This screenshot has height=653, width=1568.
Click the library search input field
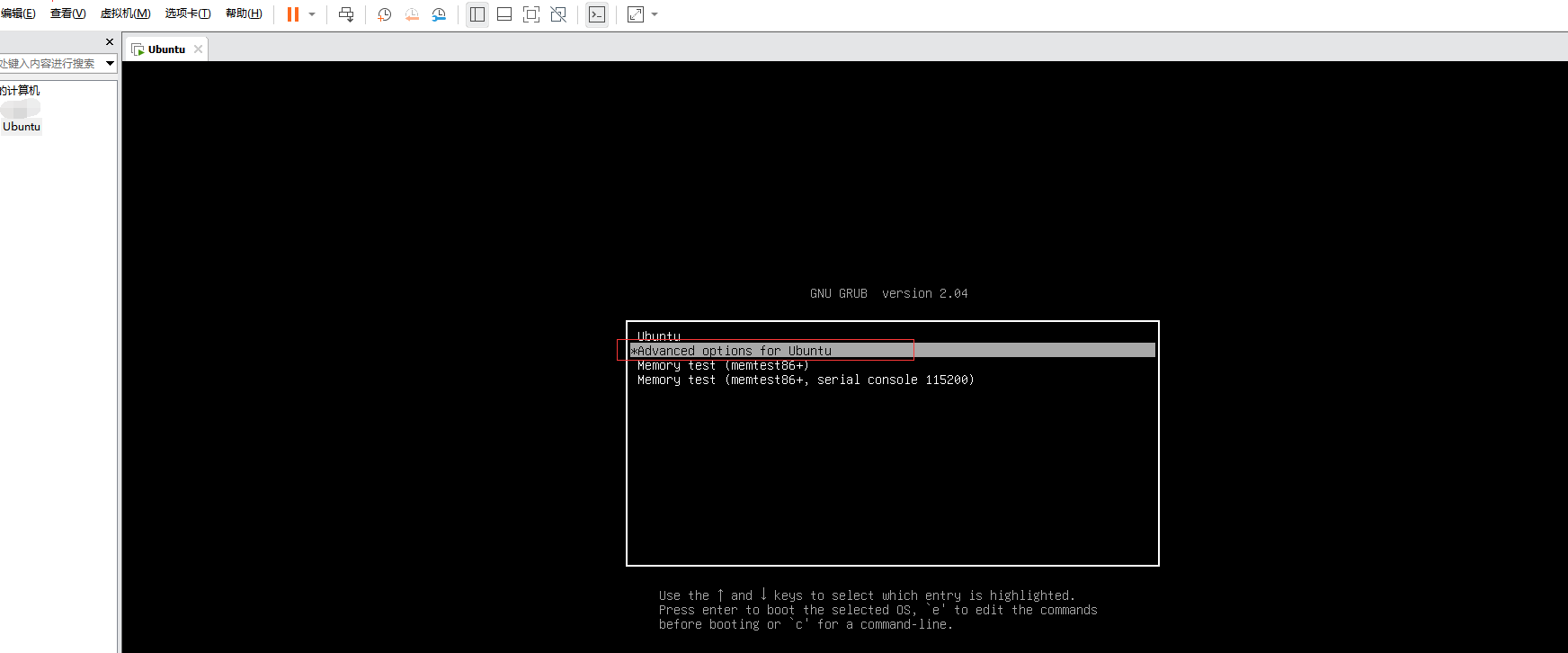click(50, 63)
